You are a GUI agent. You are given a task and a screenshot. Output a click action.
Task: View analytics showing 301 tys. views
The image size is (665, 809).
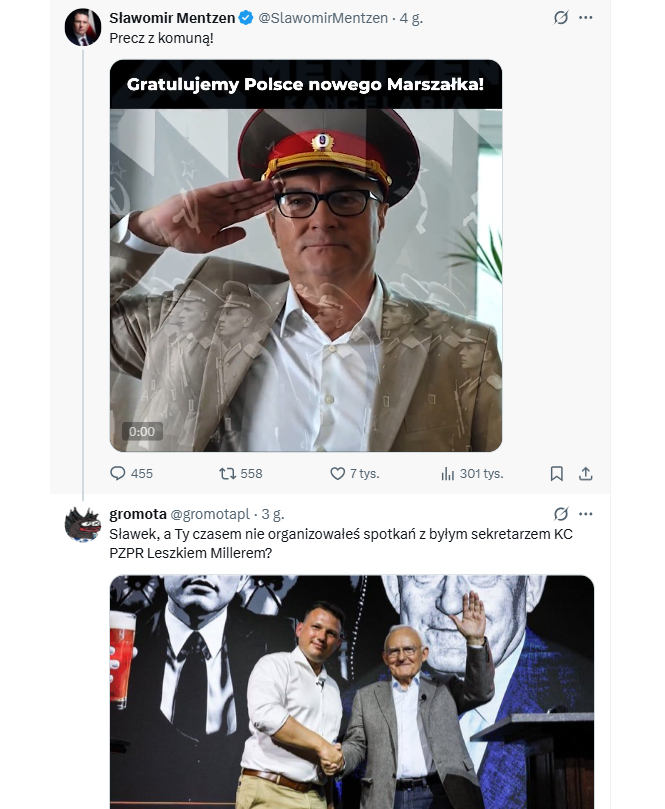click(448, 473)
